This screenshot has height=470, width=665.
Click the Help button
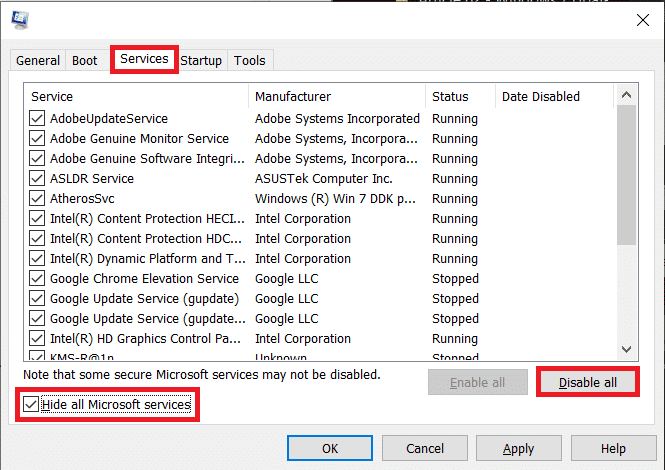pyautogui.click(x=613, y=449)
